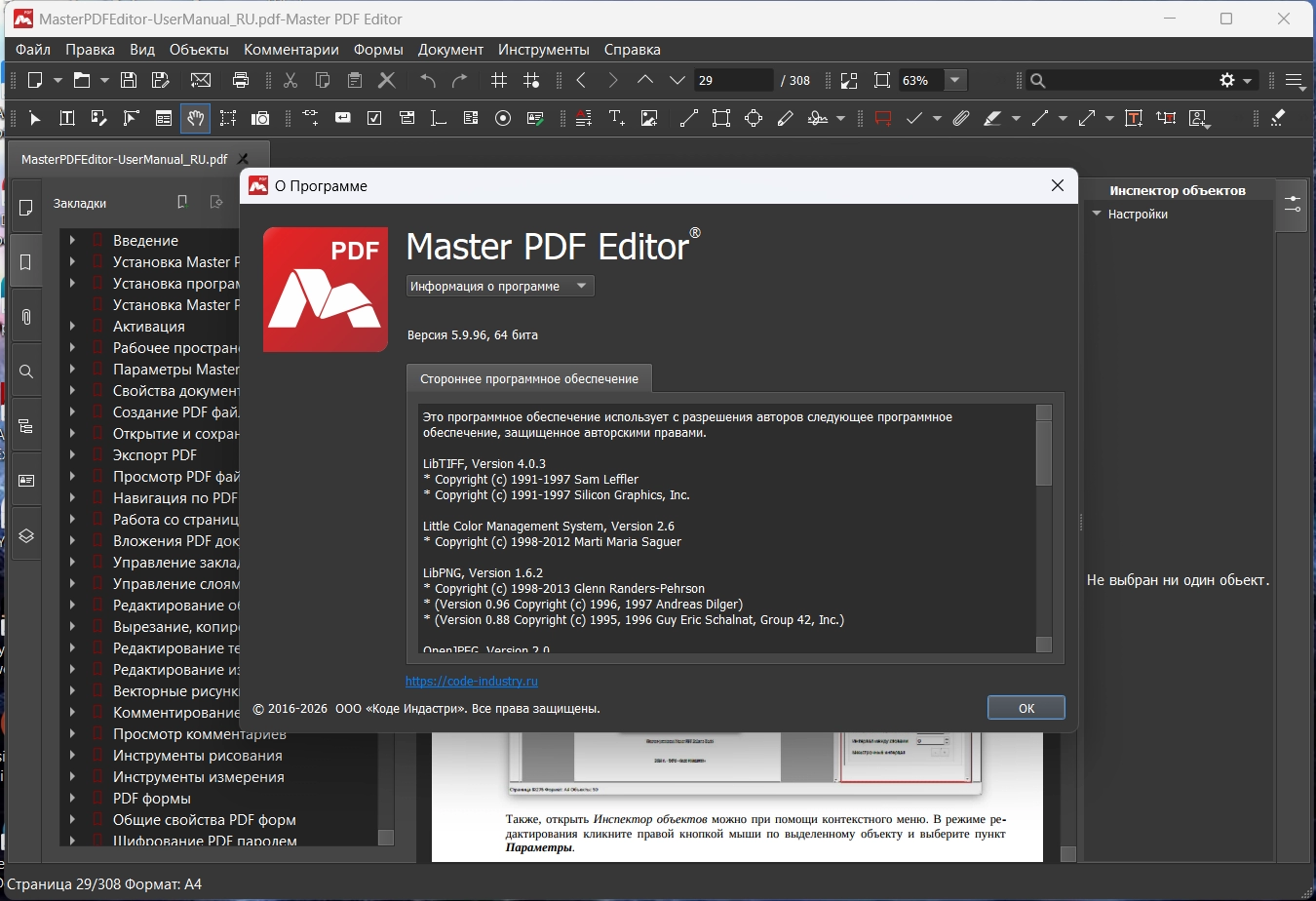Open the Комментарии menu
Viewport: 1316px width, 901px height.
tap(291, 50)
